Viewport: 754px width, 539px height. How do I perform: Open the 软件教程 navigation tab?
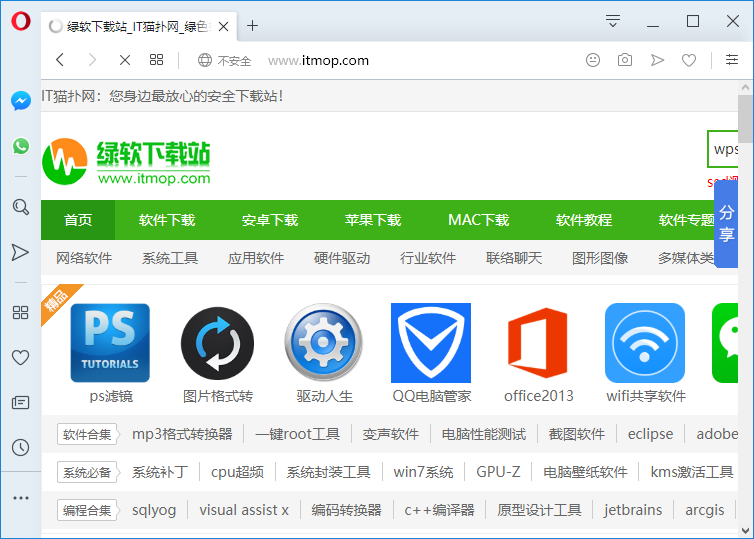[x=584, y=220]
